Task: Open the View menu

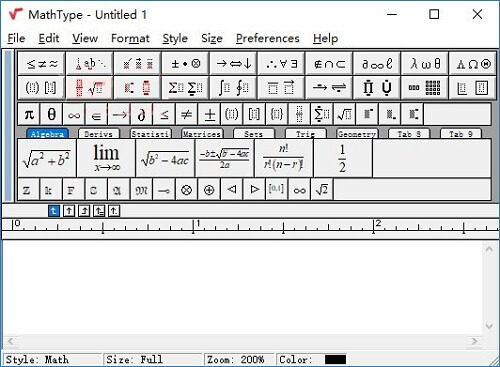Action: (85, 38)
